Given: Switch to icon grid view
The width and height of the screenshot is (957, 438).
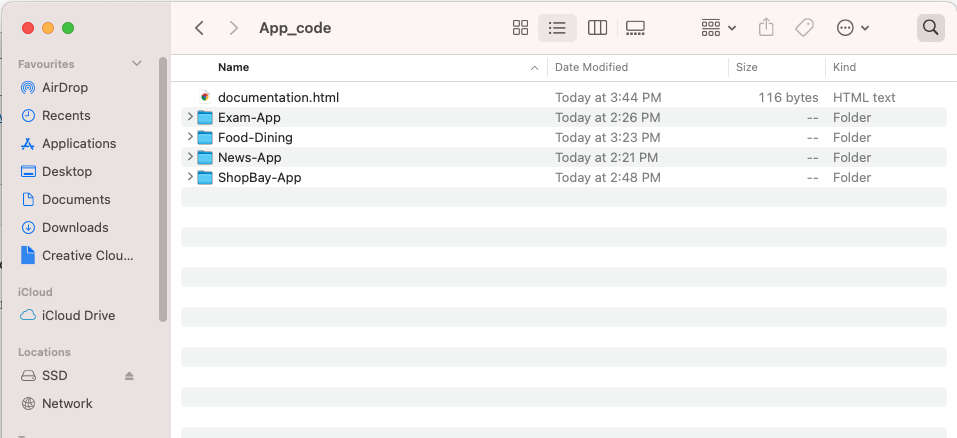Looking at the screenshot, I should pos(520,27).
